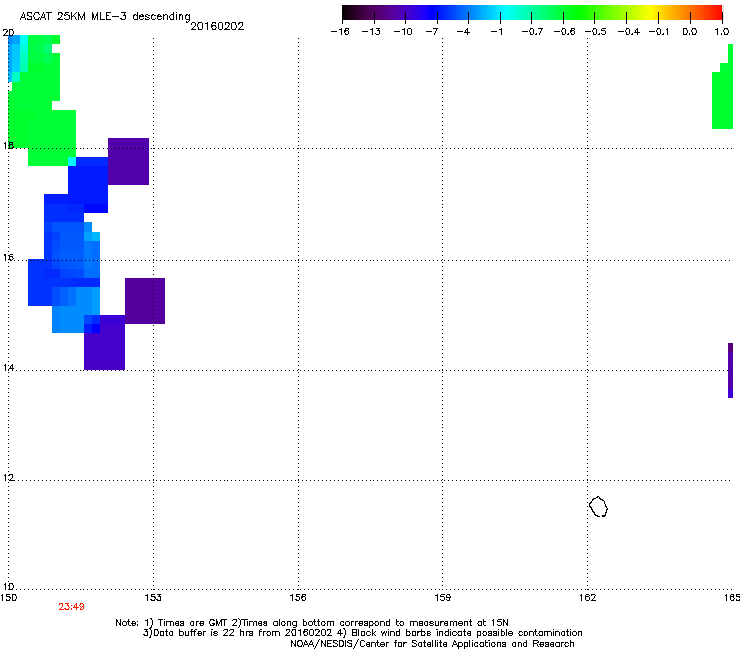The height and width of the screenshot is (650, 740).
Task: Click the colorbar label -7
Action: pyautogui.click(x=432, y=32)
